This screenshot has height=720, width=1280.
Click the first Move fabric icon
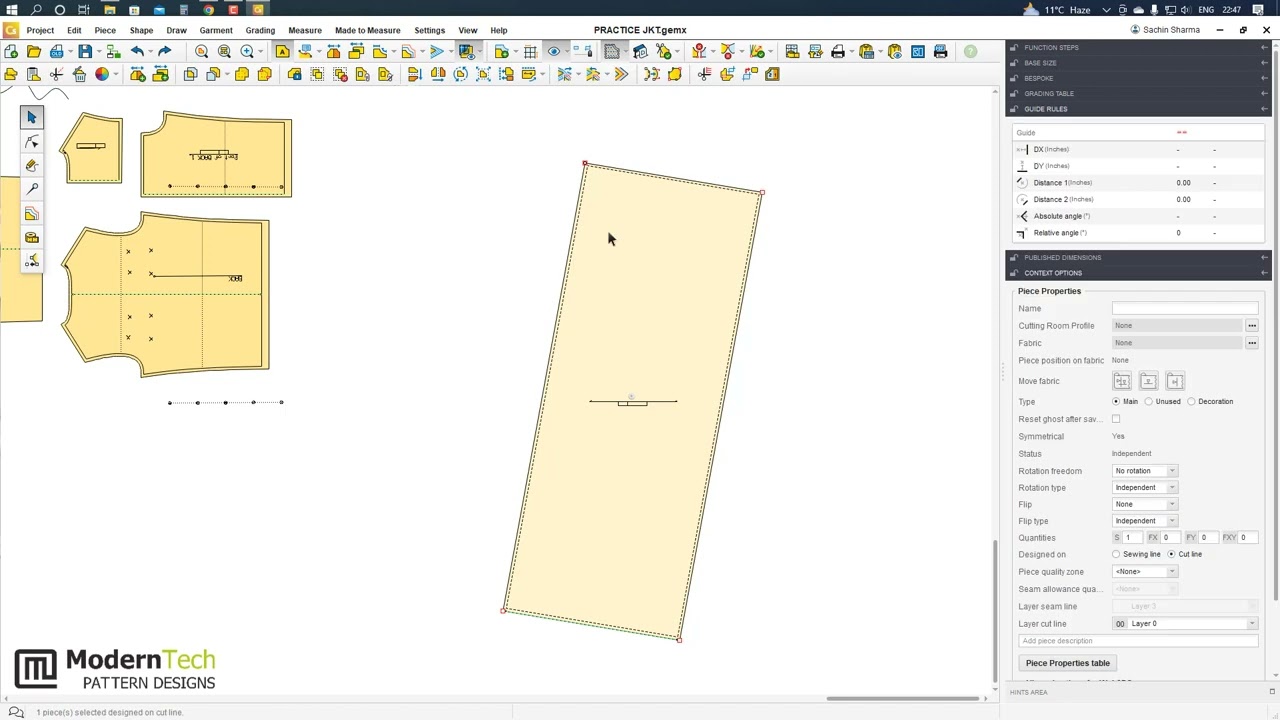1121,381
